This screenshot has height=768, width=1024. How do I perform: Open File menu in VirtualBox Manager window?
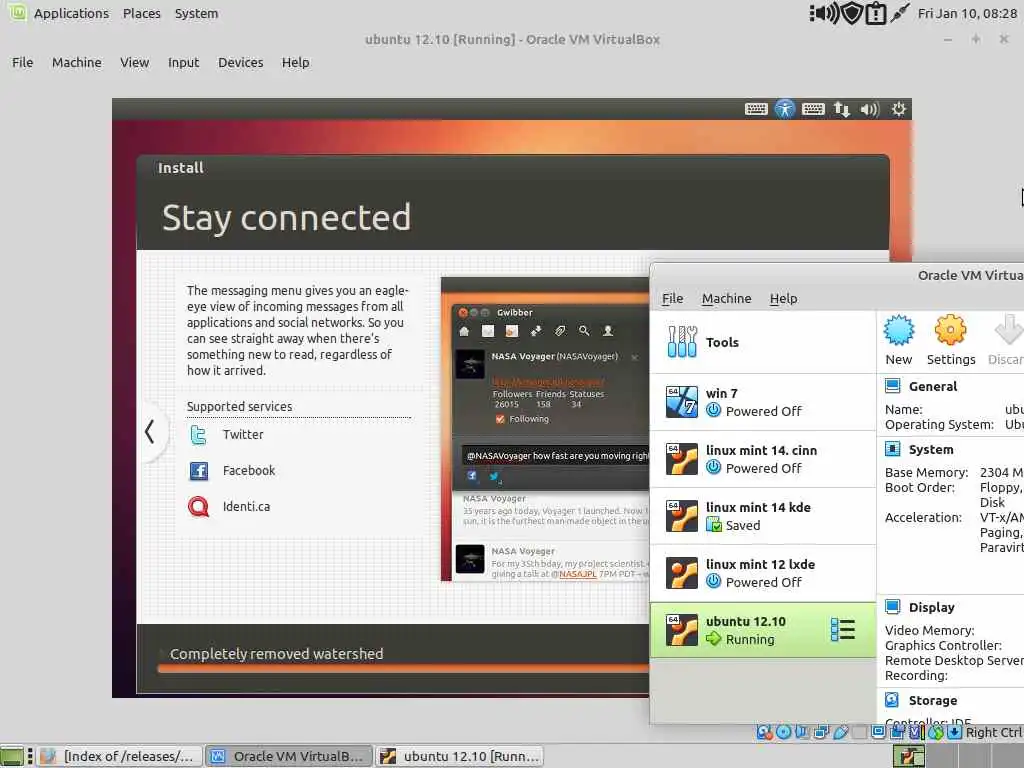click(x=672, y=298)
